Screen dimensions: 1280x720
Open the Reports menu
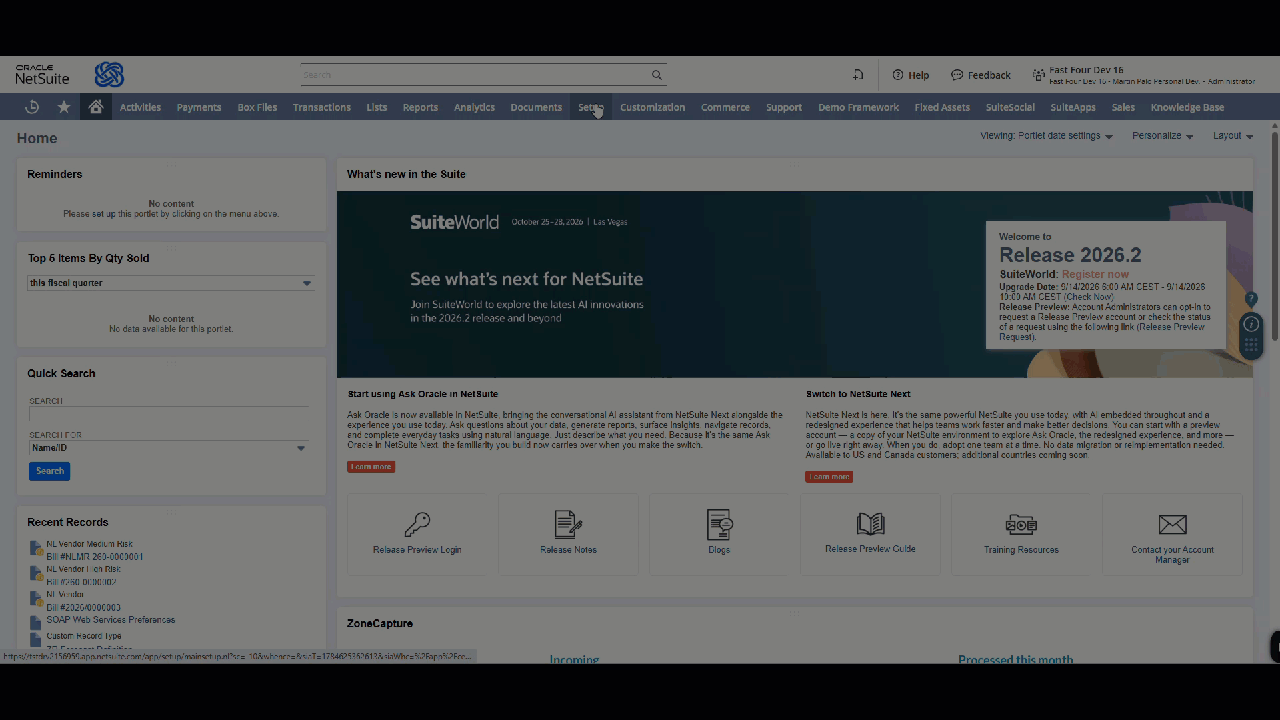420,107
